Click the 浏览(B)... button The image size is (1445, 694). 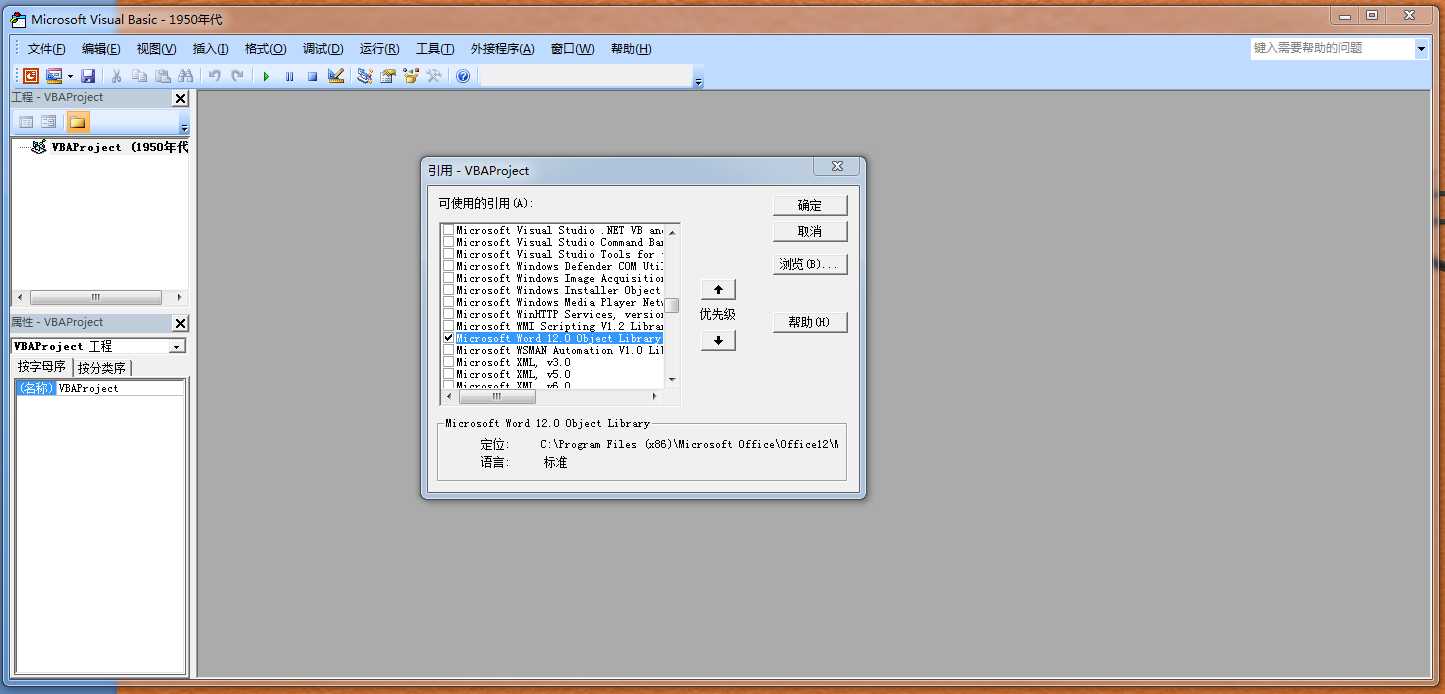810,264
